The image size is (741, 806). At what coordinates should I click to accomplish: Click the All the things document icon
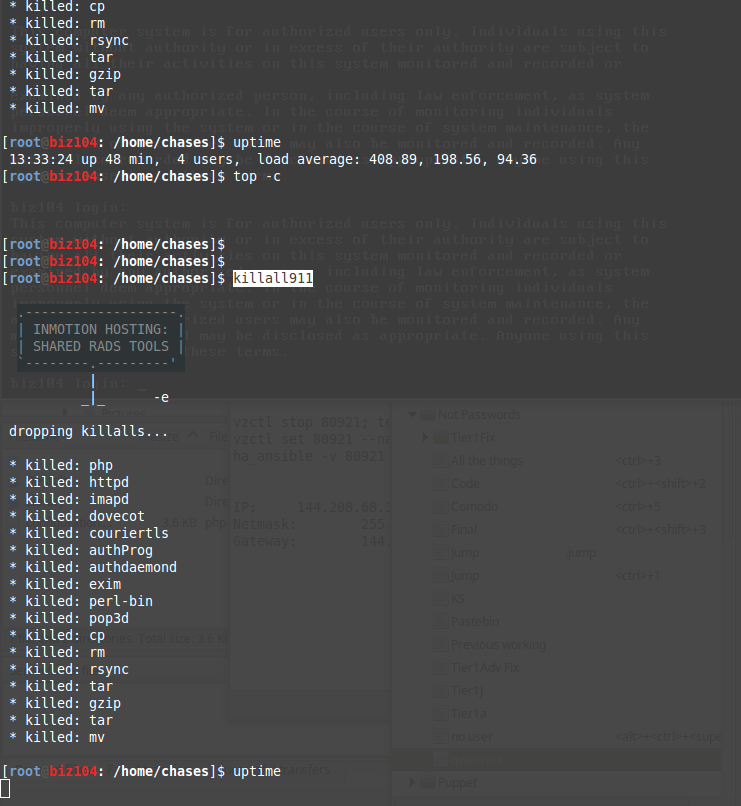(x=441, y=461)
